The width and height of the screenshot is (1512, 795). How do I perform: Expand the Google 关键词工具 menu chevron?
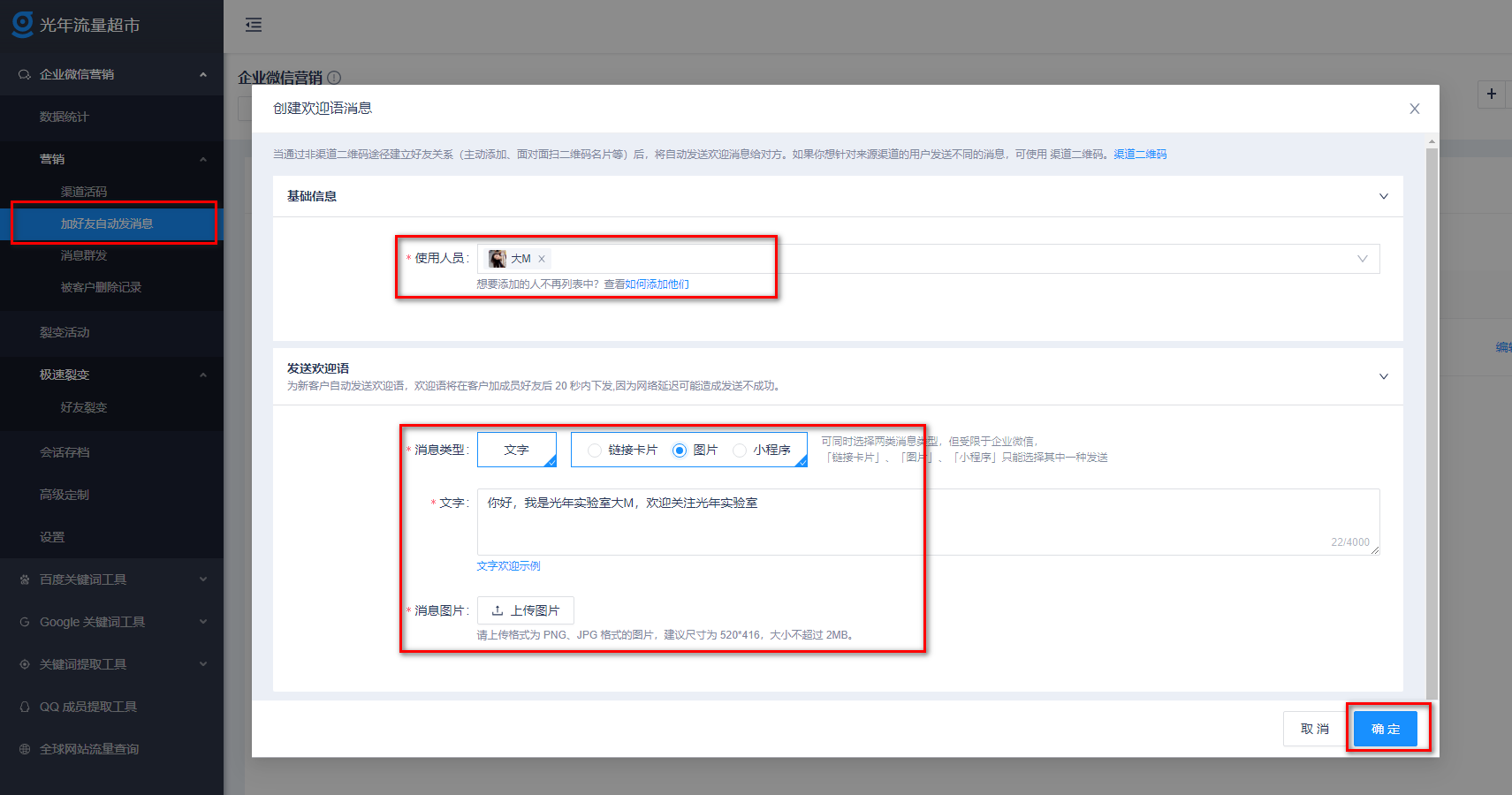203,622
